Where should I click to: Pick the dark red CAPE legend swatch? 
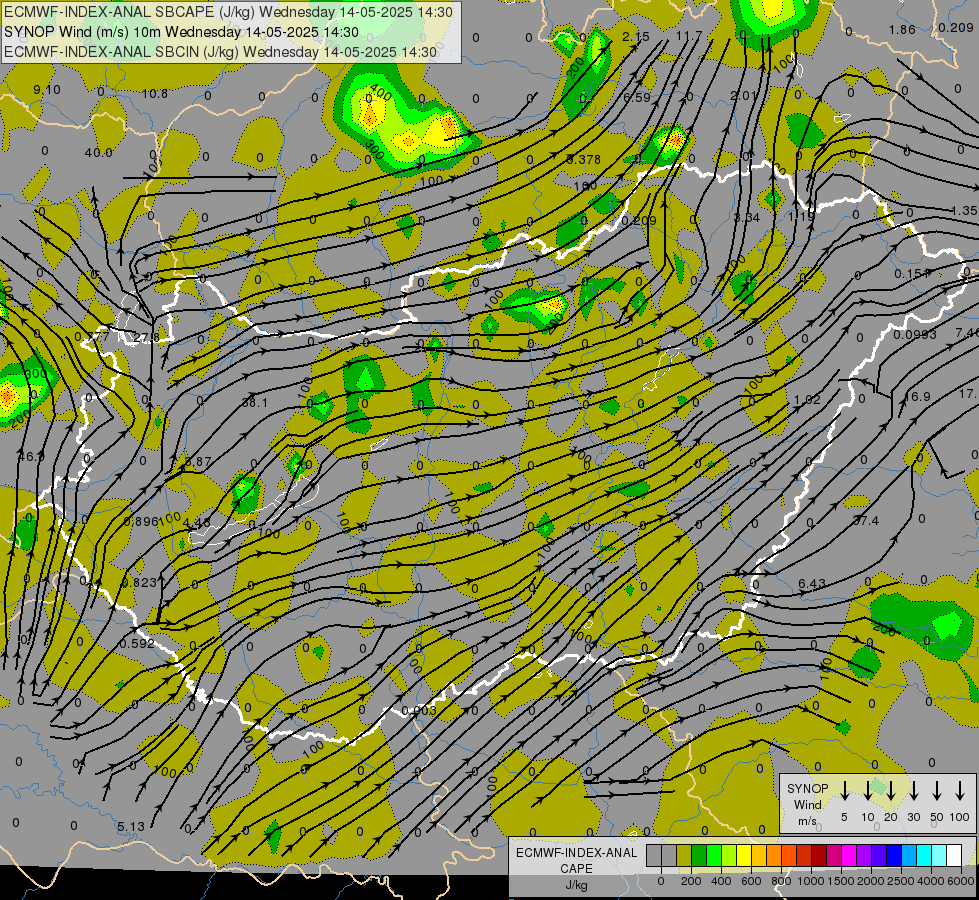(819, 855)
